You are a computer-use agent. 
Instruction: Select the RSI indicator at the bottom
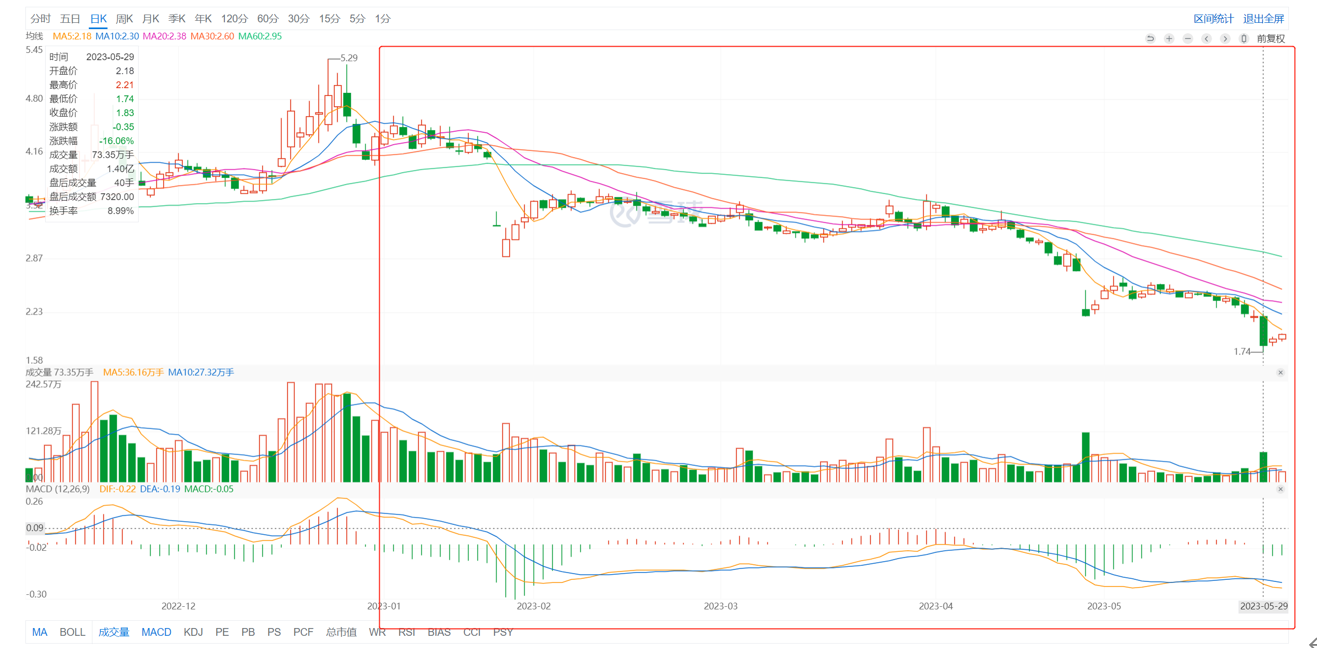[406, 632]
